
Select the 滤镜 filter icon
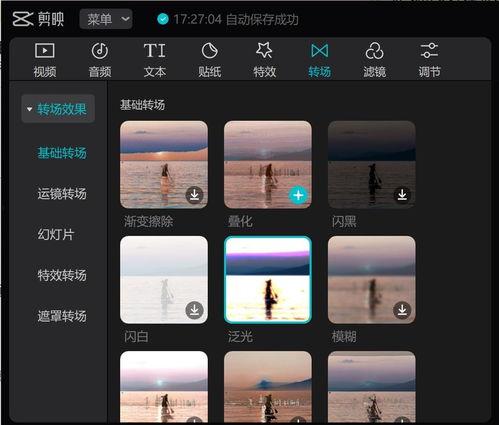point(374,51)
